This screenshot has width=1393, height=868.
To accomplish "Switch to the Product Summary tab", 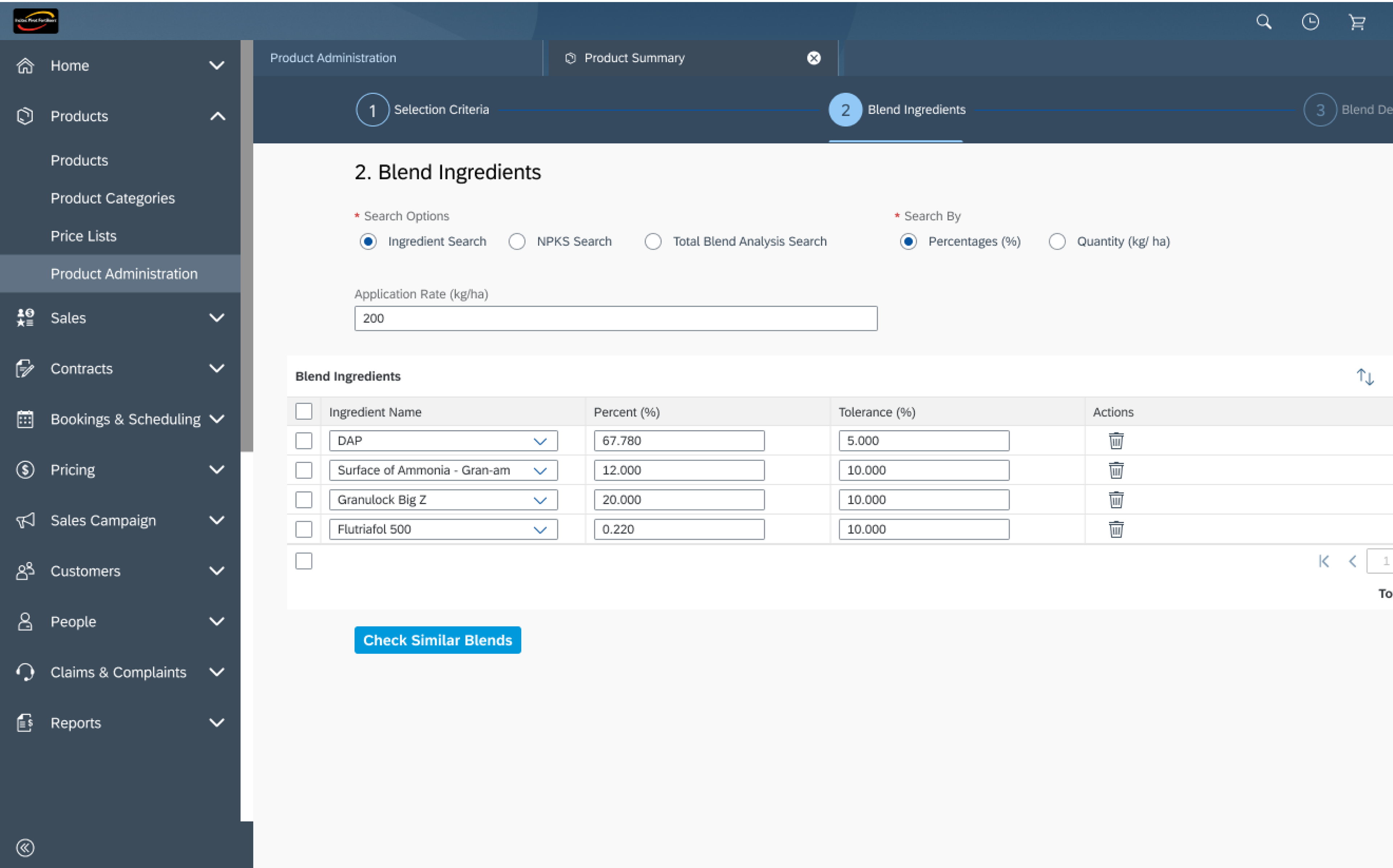I will pyautogui.click(x=693, y=58).
